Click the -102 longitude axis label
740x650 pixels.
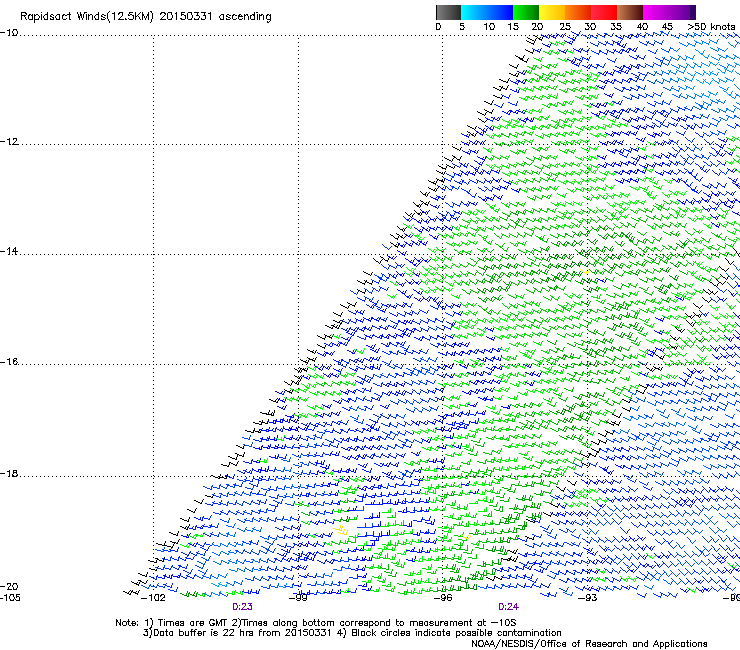[153, 598]
